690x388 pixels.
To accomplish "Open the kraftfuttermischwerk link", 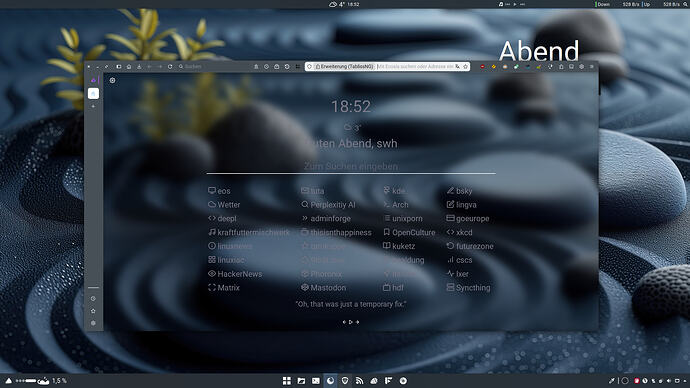I will (x=249, y=232).
